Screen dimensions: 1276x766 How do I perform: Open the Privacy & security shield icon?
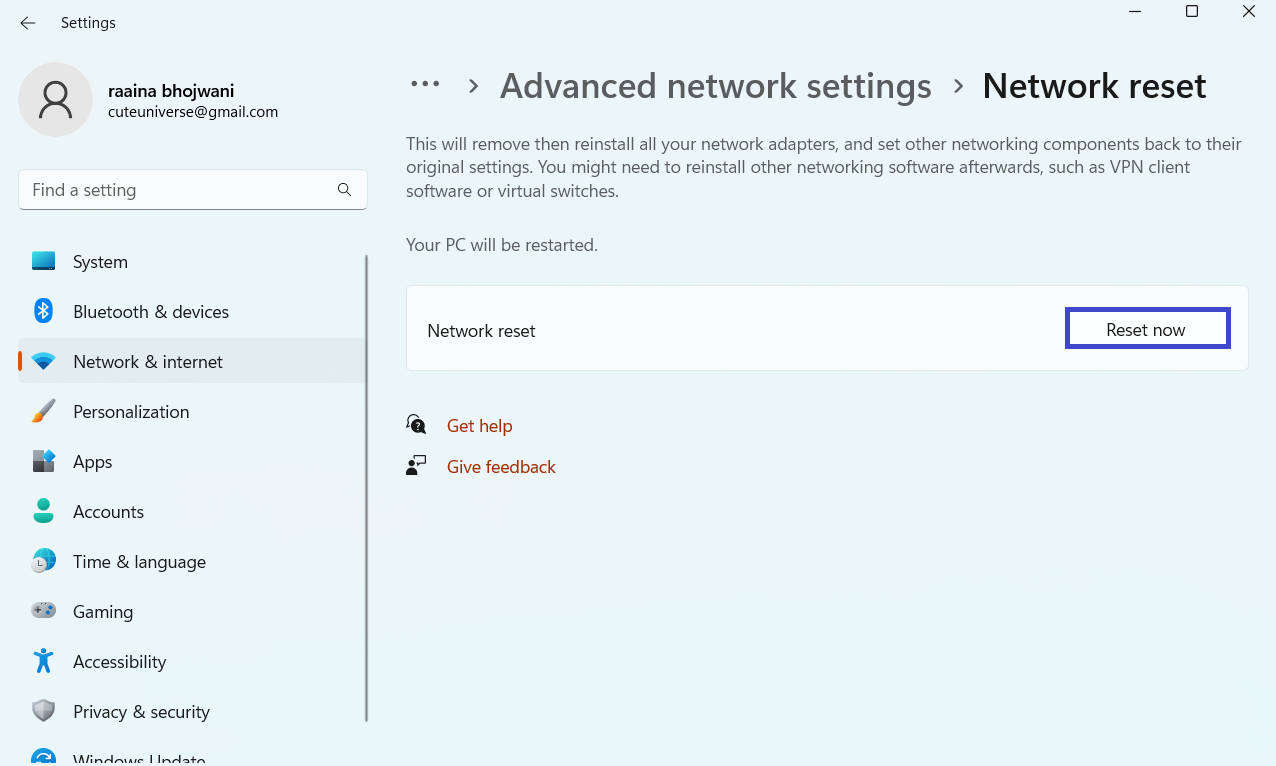point(43,711)
